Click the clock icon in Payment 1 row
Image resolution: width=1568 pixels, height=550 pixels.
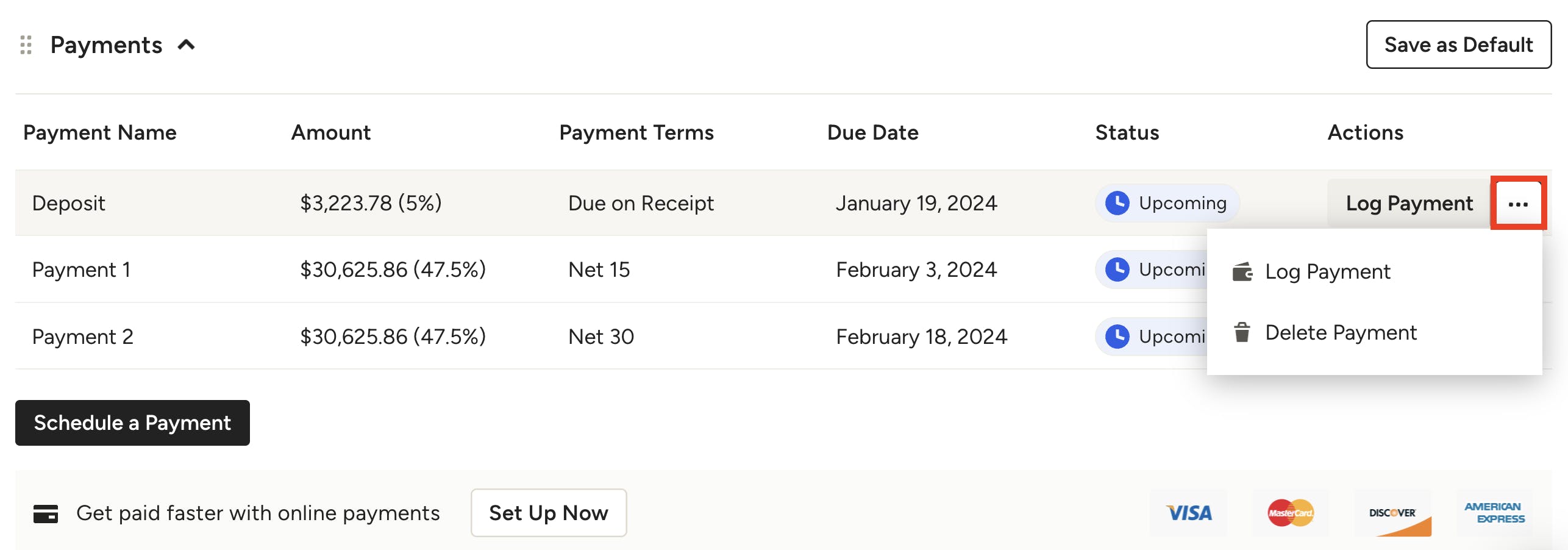click(1117, 270)
